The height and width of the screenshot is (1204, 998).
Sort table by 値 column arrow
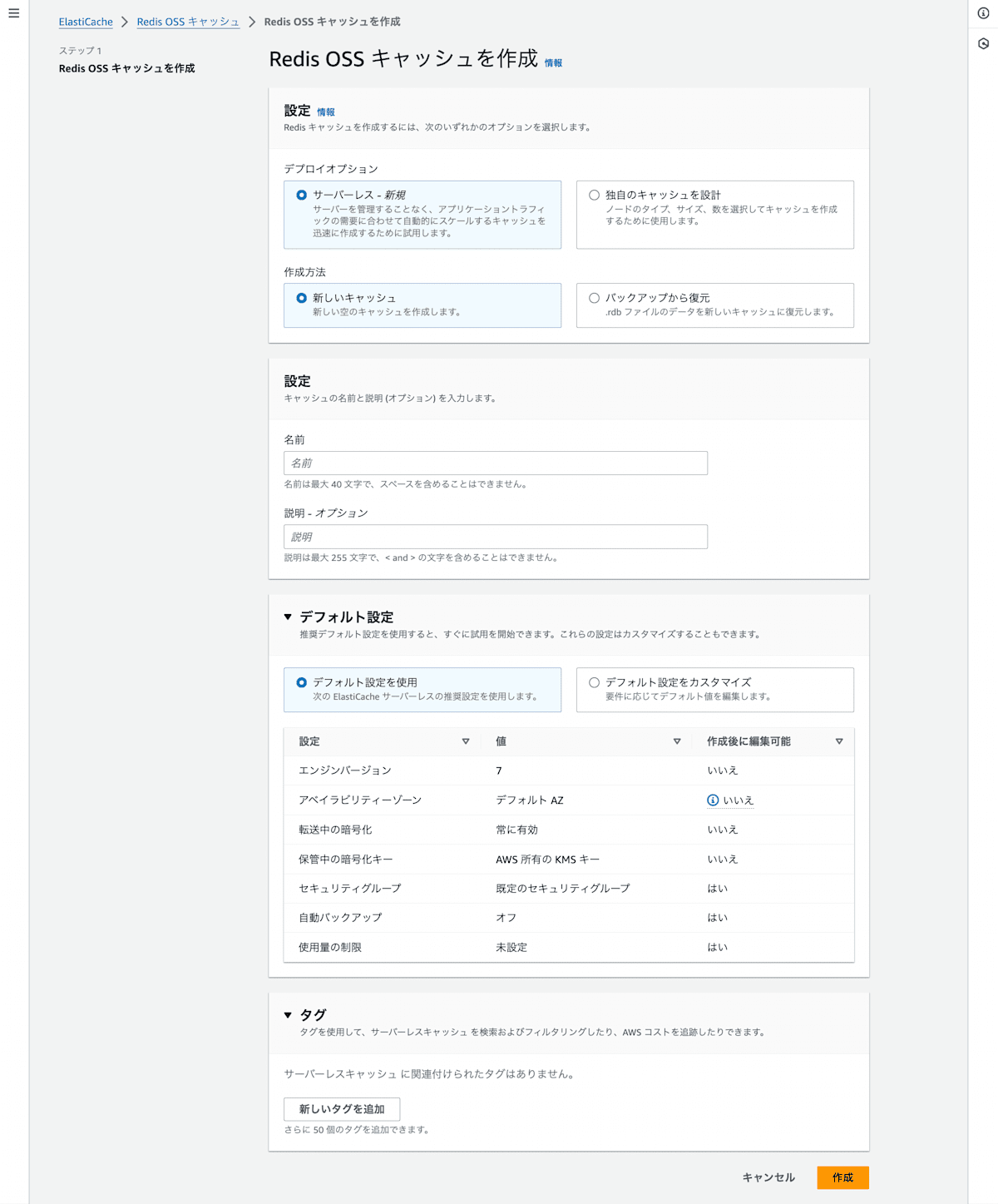pyautogui.click(x=677, y=741)
